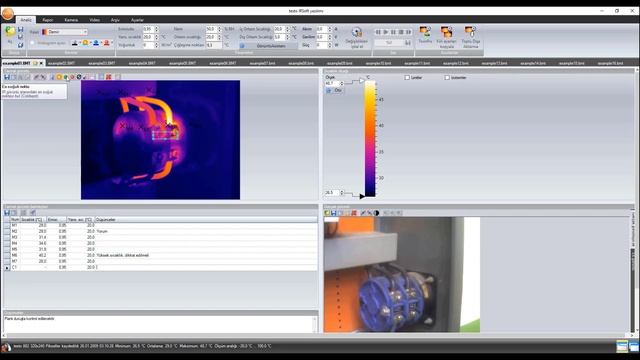Click the save icon in the real image toolbar
Screen dimensions: 640x360
click(x=333, y=213)
